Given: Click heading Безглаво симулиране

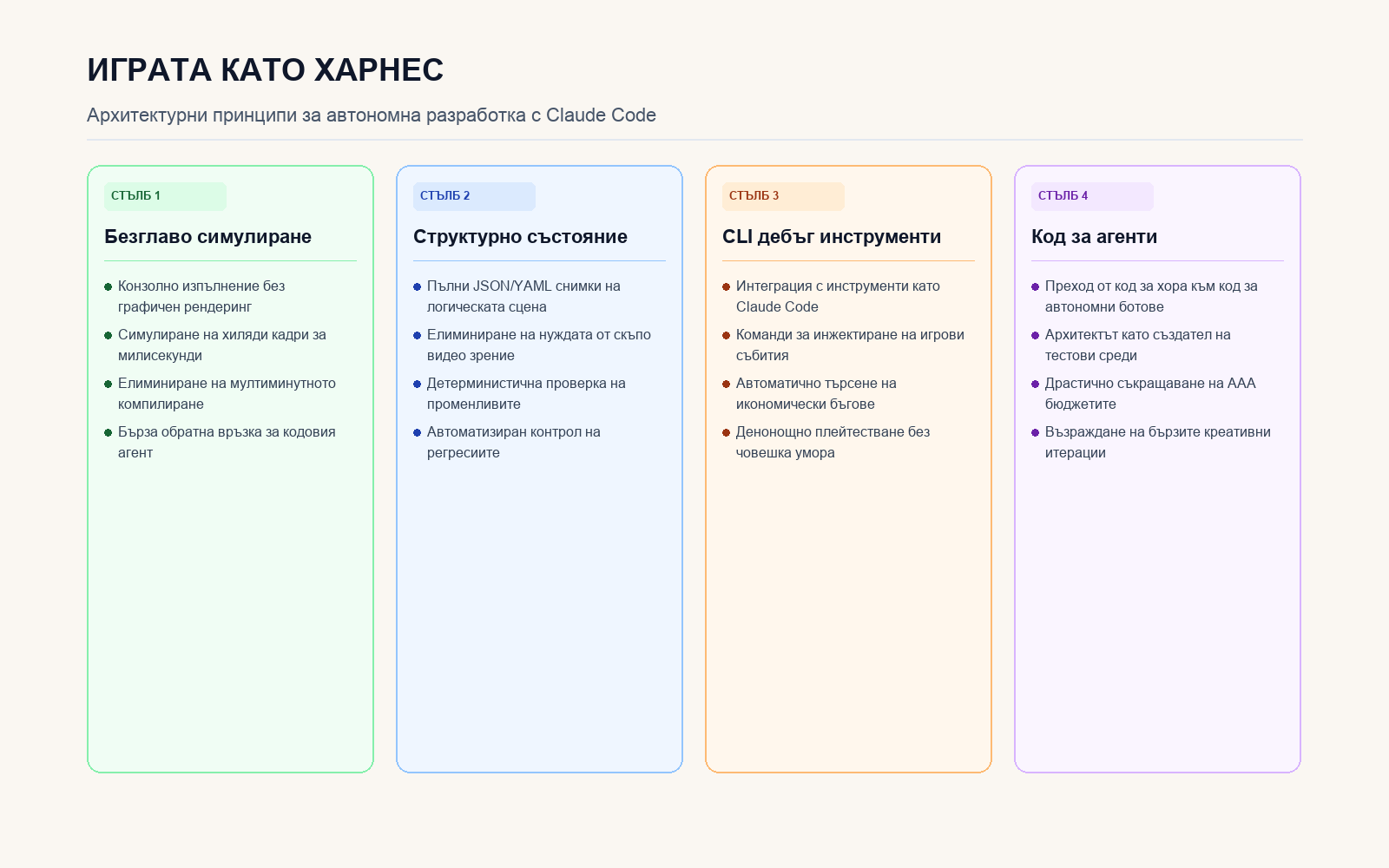Looking at the screenshot, I should (x=207, y=237).
